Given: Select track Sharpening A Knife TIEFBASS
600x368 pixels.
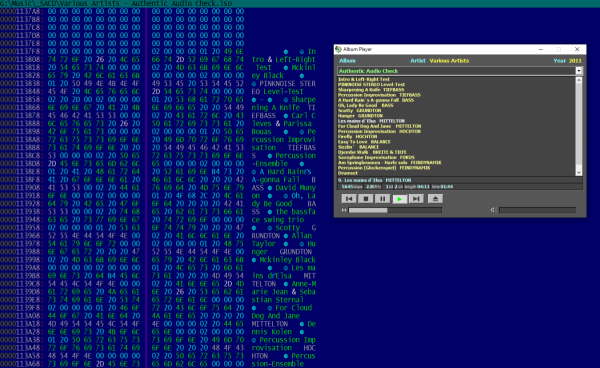Looking at the screenshot, I should 371,90.
